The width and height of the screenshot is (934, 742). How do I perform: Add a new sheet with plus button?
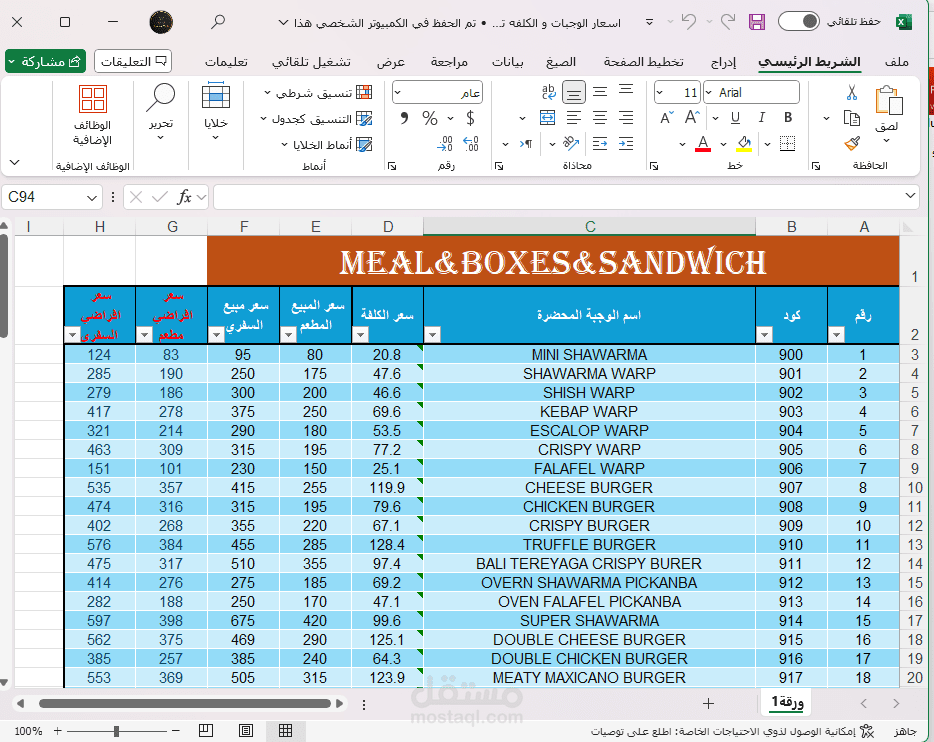[x=708, y=704]
